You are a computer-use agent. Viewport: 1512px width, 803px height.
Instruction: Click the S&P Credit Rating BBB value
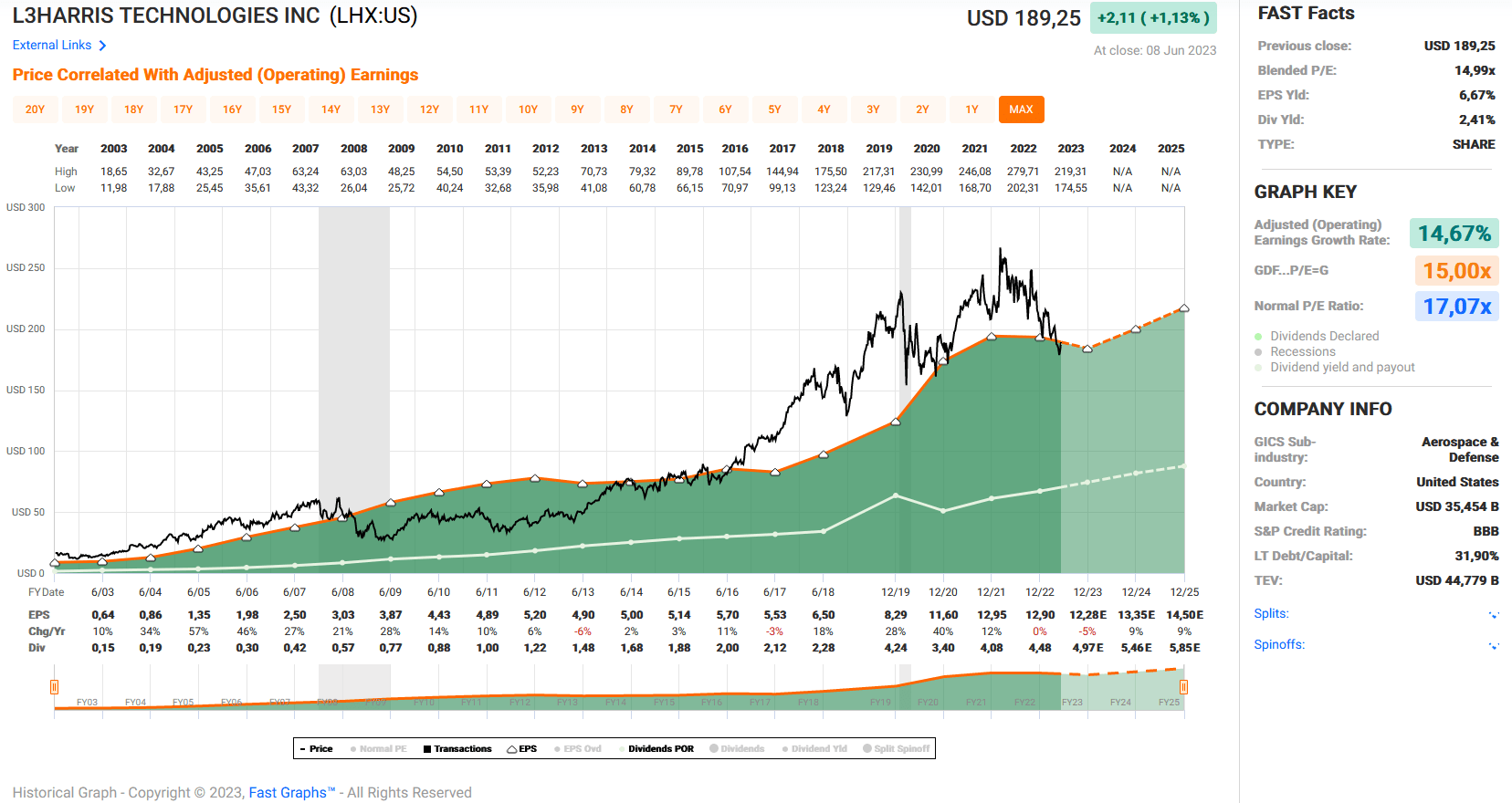pos(1486,531)
